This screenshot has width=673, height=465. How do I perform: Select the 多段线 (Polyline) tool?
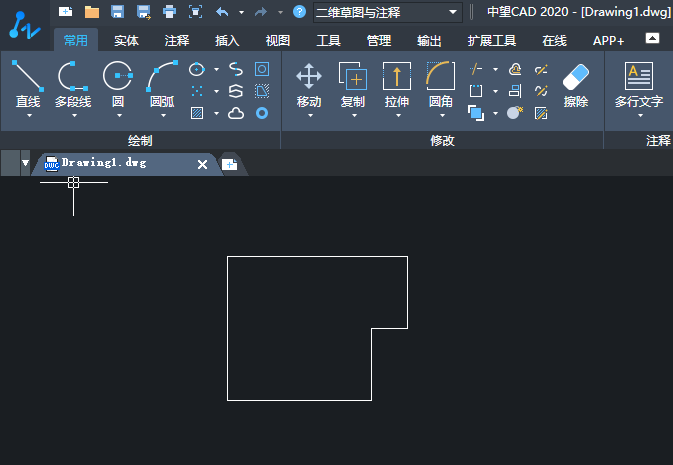pyautogui.click(x=73, y=84)
